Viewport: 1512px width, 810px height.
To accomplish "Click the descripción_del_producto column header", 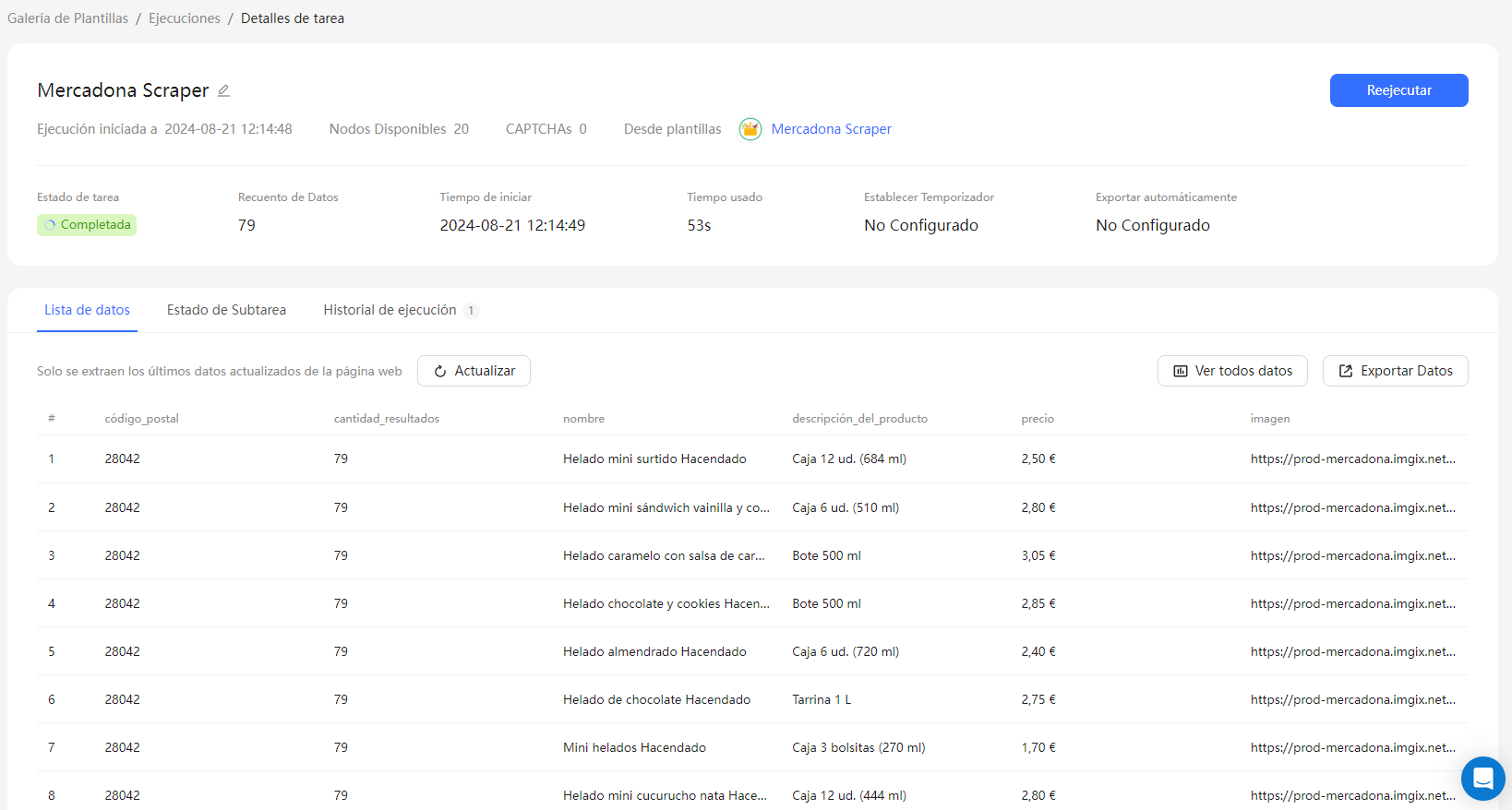I will pos(859,419).
